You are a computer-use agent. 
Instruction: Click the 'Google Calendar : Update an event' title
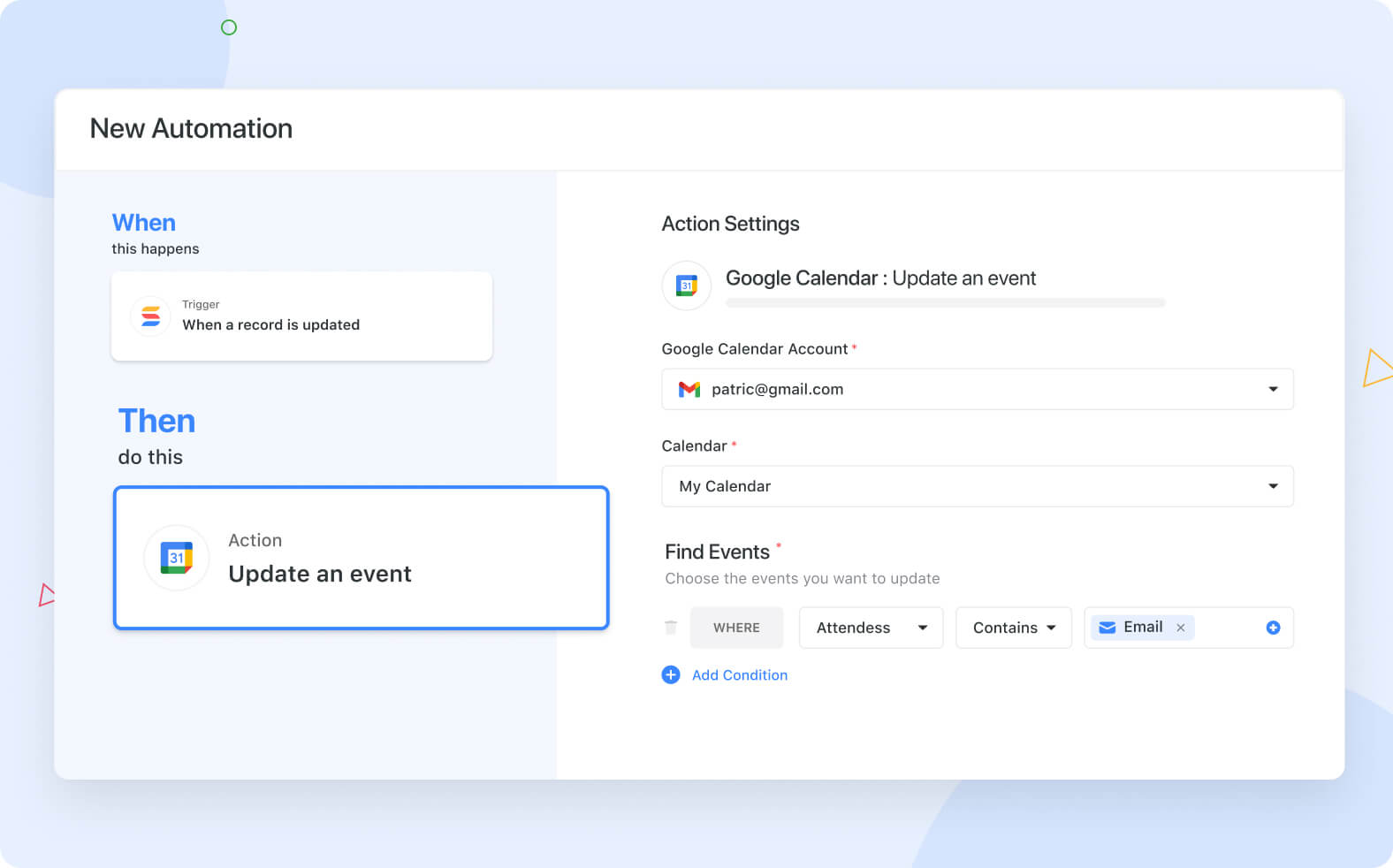click(x=880, y=278)
